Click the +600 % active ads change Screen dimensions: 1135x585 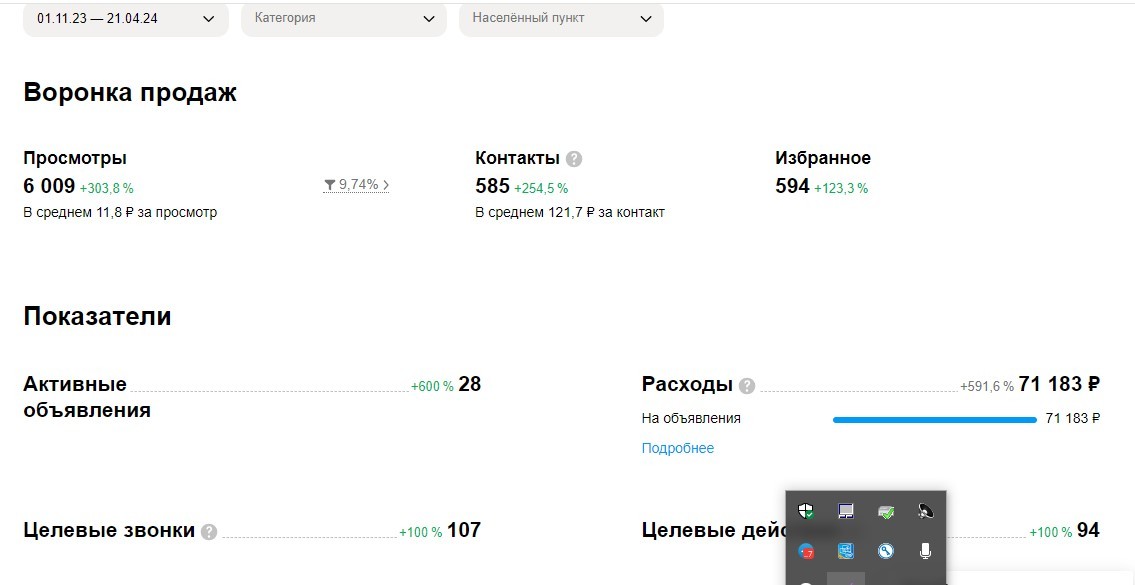(x=432, y=387)
